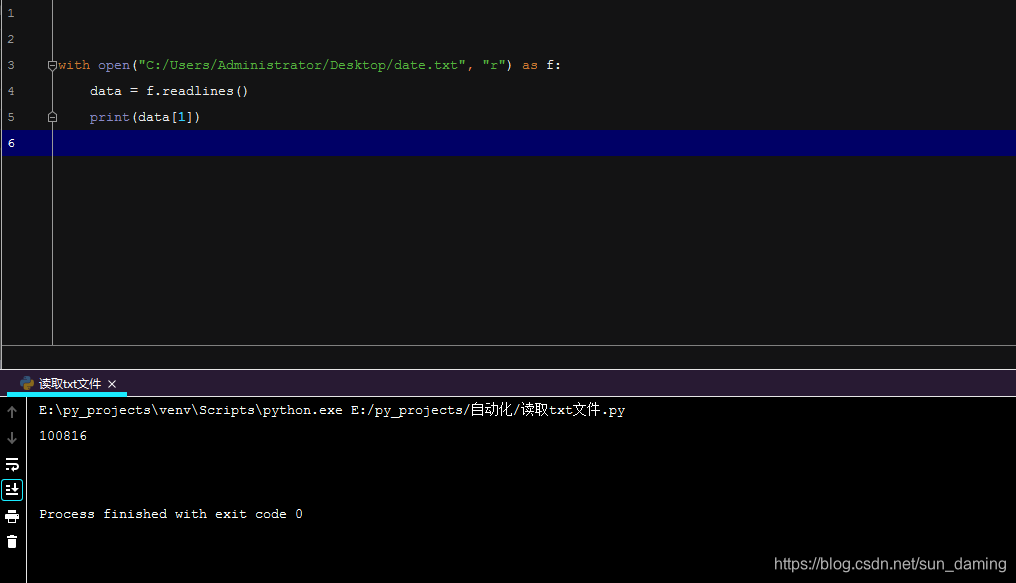
Task: Clear all console output with trash icon
Action: [12, 541]
